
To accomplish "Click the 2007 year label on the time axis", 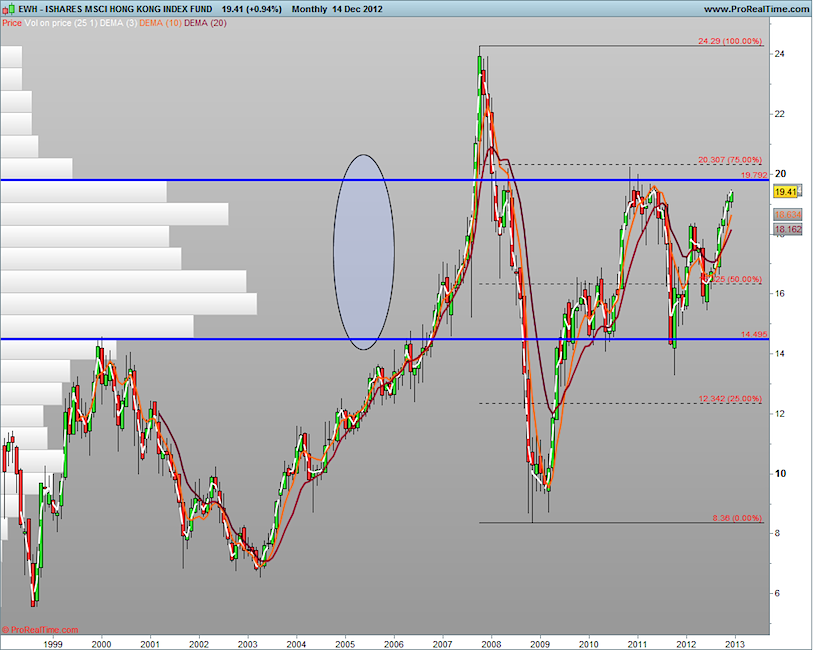I will [443, 644].
